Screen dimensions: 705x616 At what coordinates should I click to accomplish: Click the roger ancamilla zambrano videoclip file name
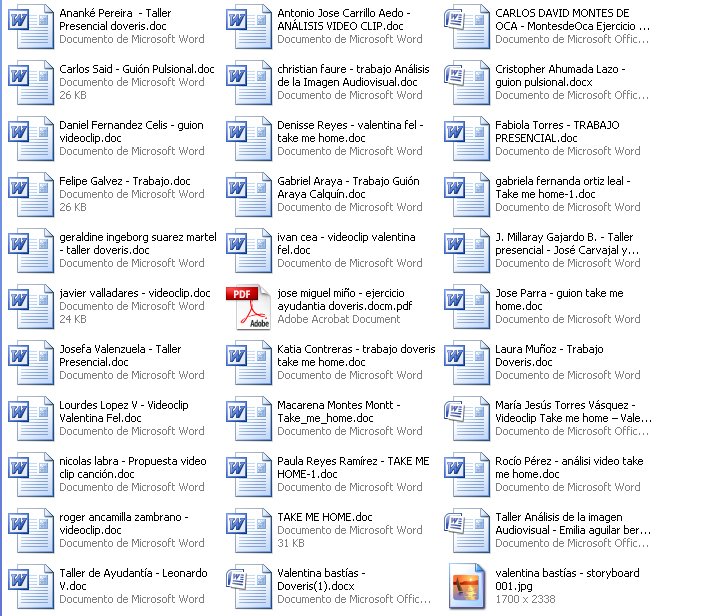123,524
